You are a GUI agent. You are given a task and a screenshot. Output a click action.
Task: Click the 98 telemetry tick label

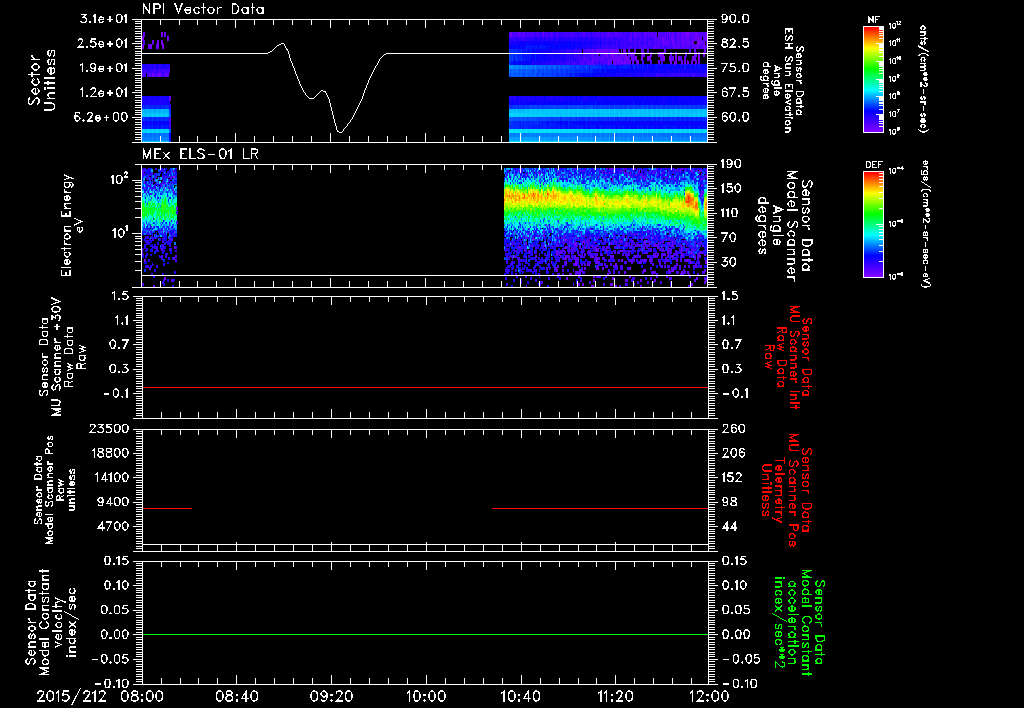(x=729, y=502)
